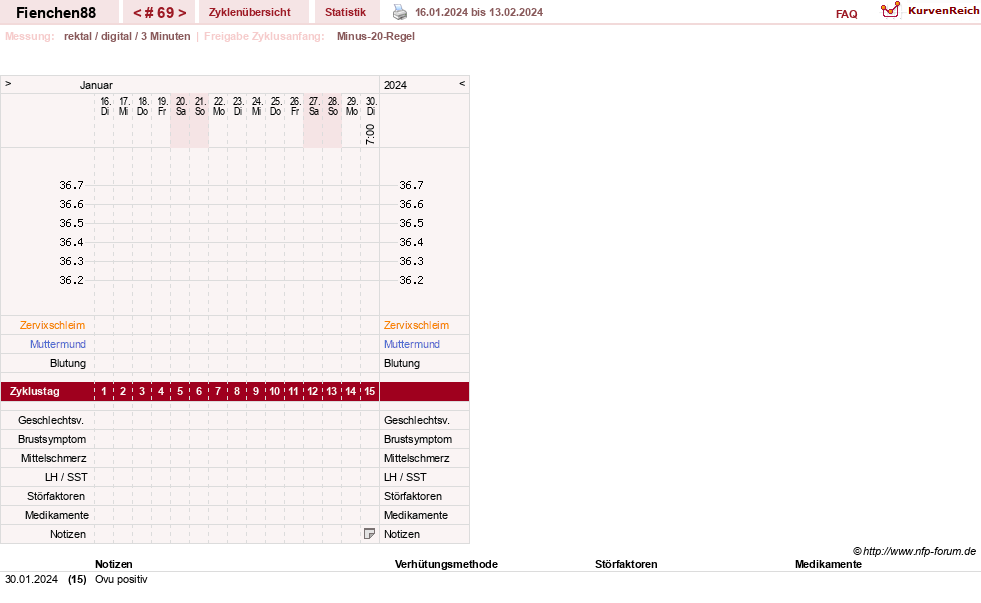Click the left Störfaktoren row label
The image size is (981, 603).
click(x=56, y=496)
